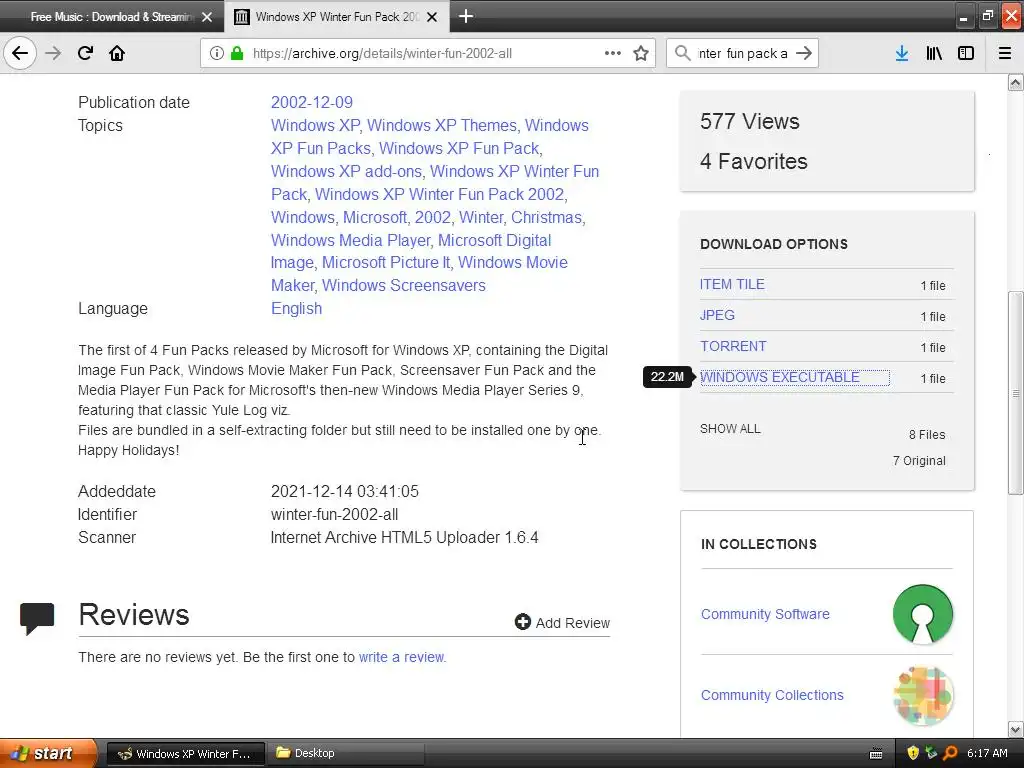Click the Internet Archive HTML5 Uploader 1.6.4 value
Screen dimensions: 1024x768
(x=404, y=537)
